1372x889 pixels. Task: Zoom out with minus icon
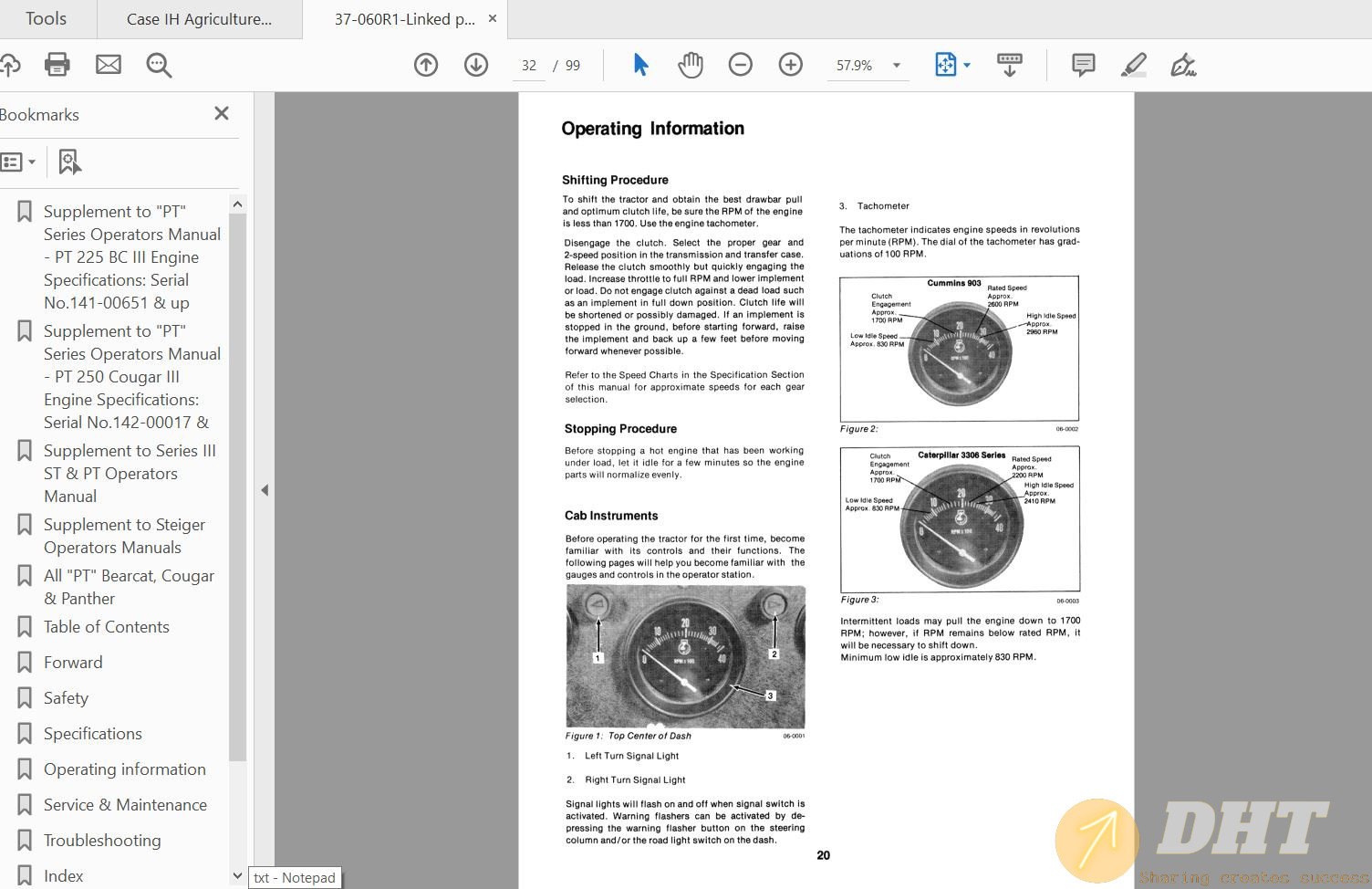[741, 65]
